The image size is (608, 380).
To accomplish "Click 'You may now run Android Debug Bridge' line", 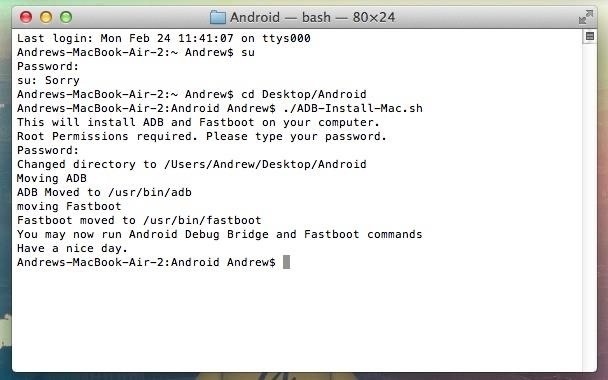I will click(219, 234).
